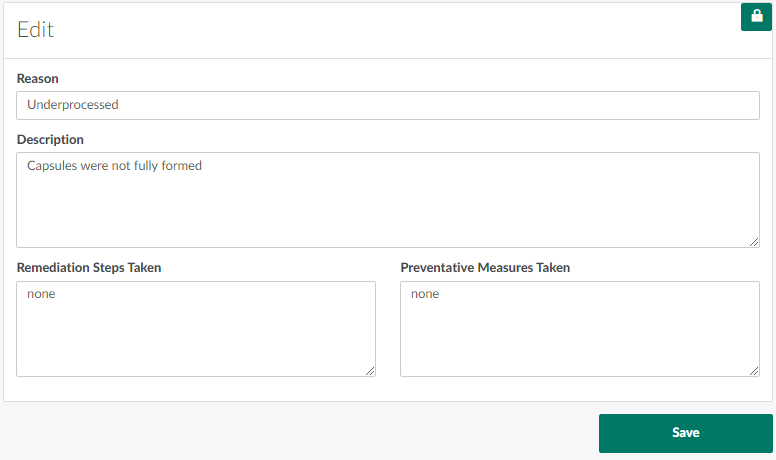Focus the Remediation Steps Taken text box
The height and width of the screenshot is (460, 776).
(x=196, y=335)
